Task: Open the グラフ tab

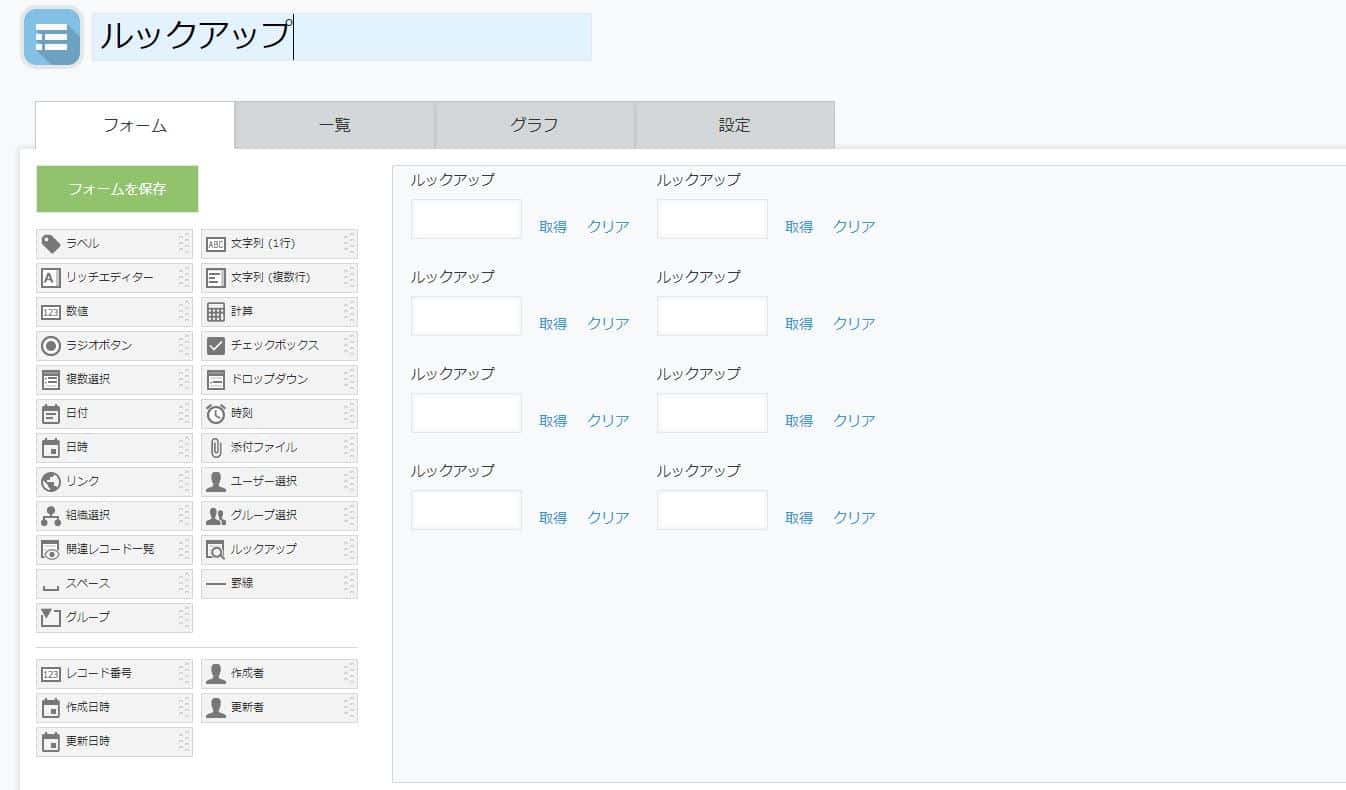Action: (534, 125)
